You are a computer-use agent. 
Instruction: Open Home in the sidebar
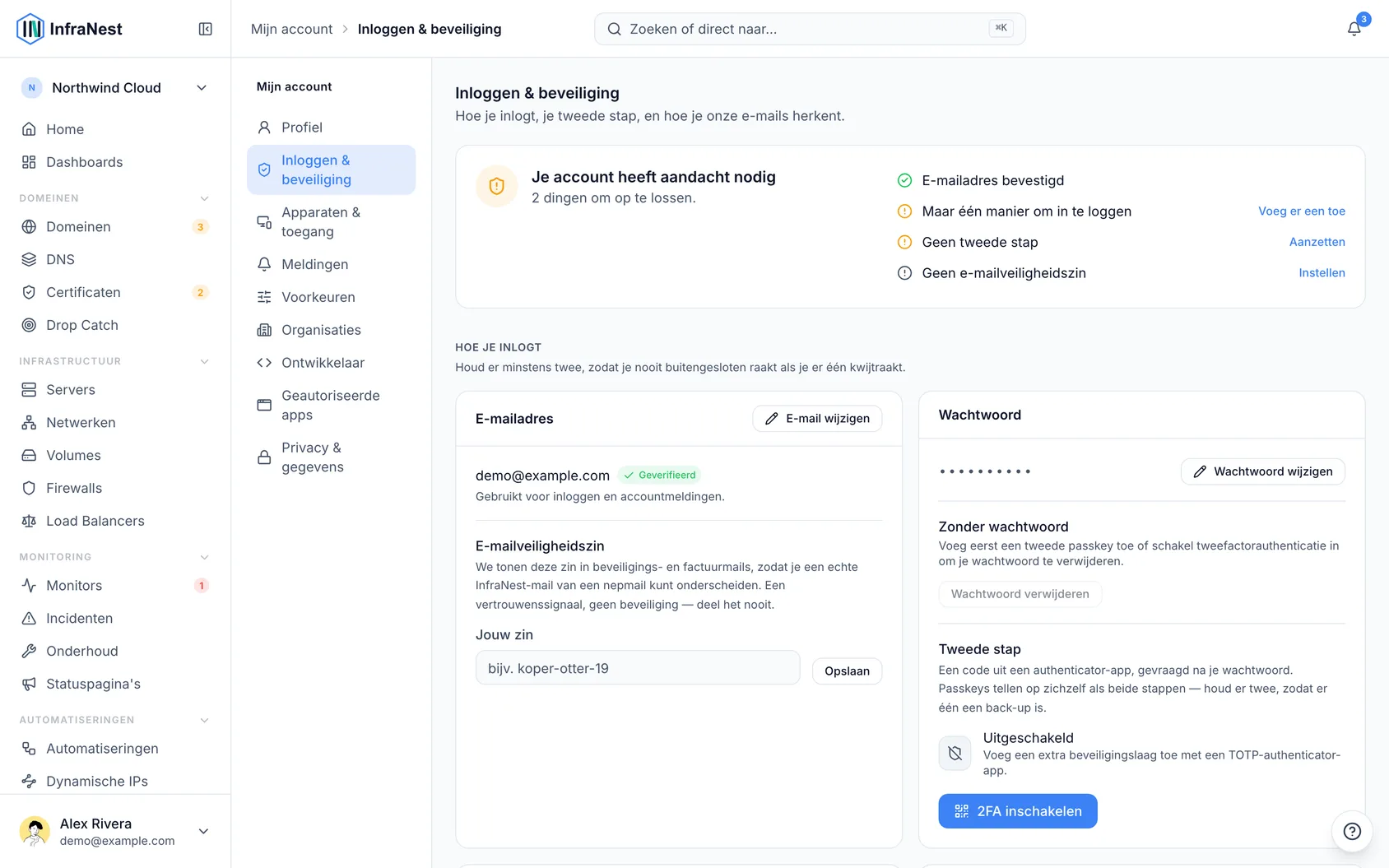(115, 129)
